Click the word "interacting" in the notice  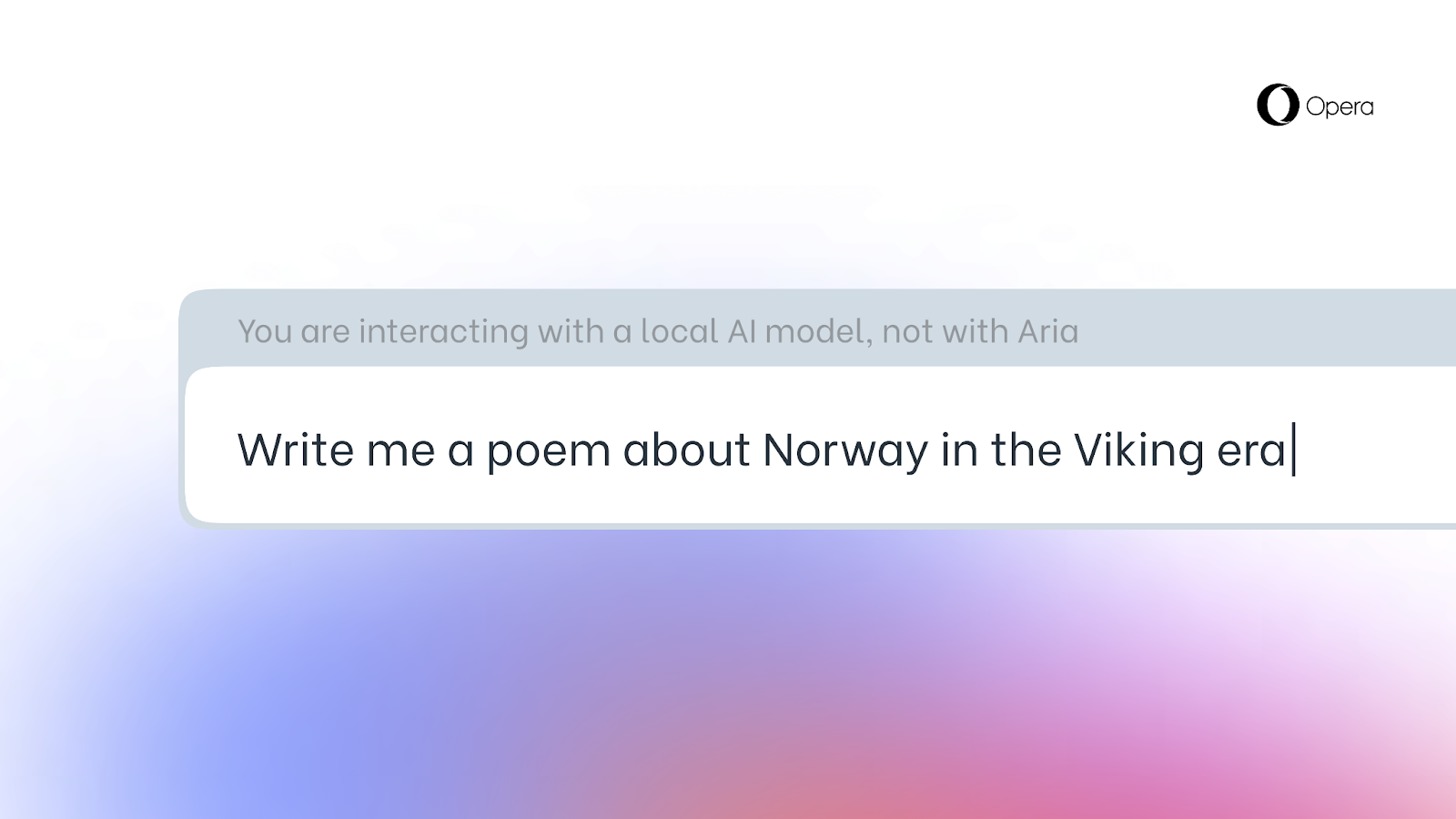tap(443, 330)
